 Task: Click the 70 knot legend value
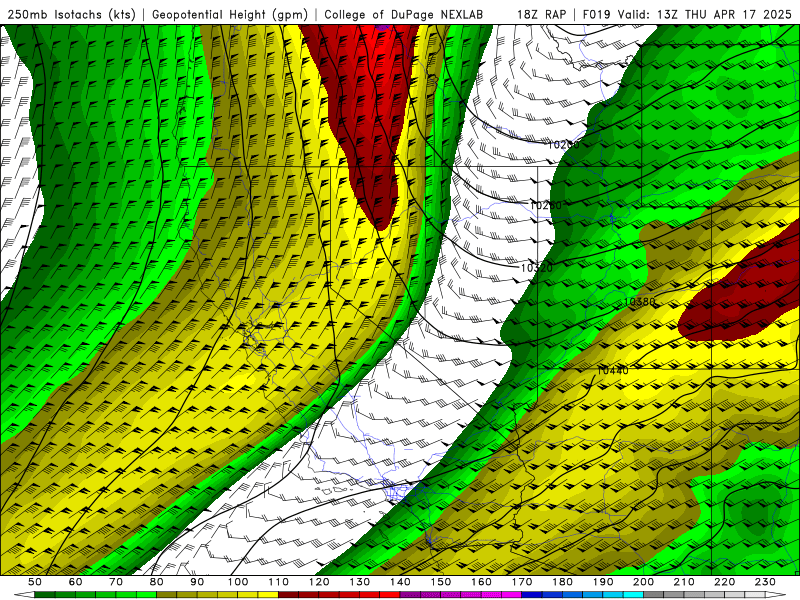coord(116,582)
